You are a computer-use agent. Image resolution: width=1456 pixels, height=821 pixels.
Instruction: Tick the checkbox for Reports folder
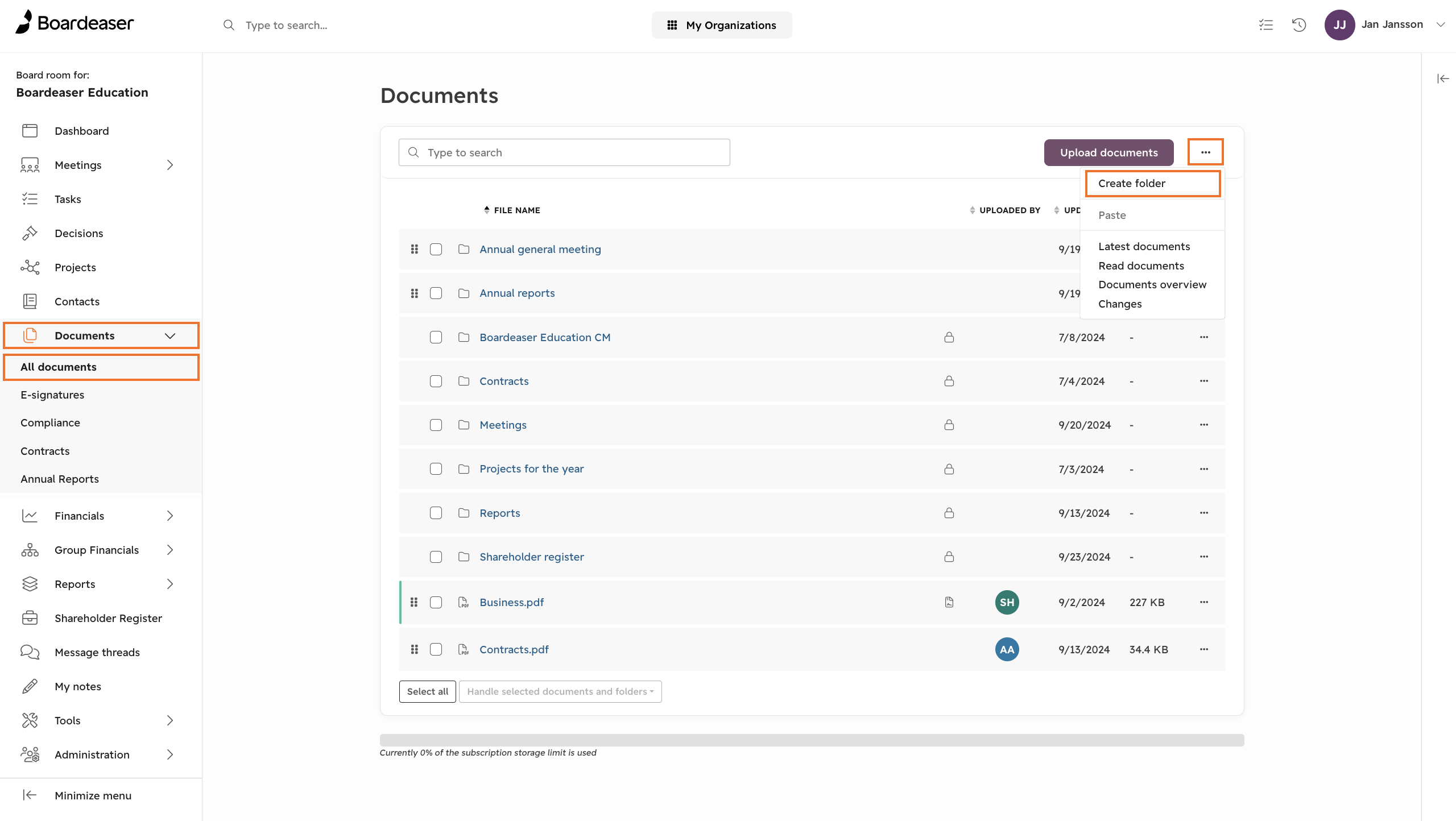(x=436, y=513)
